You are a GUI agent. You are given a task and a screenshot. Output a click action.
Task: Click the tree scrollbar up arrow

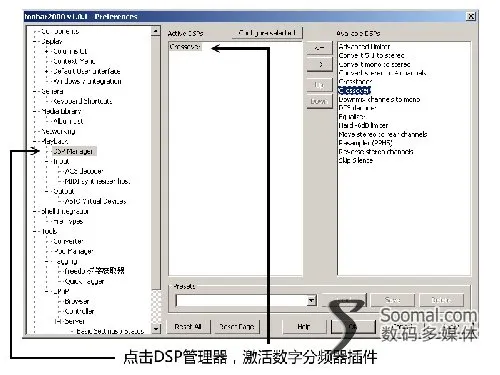coord(156,31)
